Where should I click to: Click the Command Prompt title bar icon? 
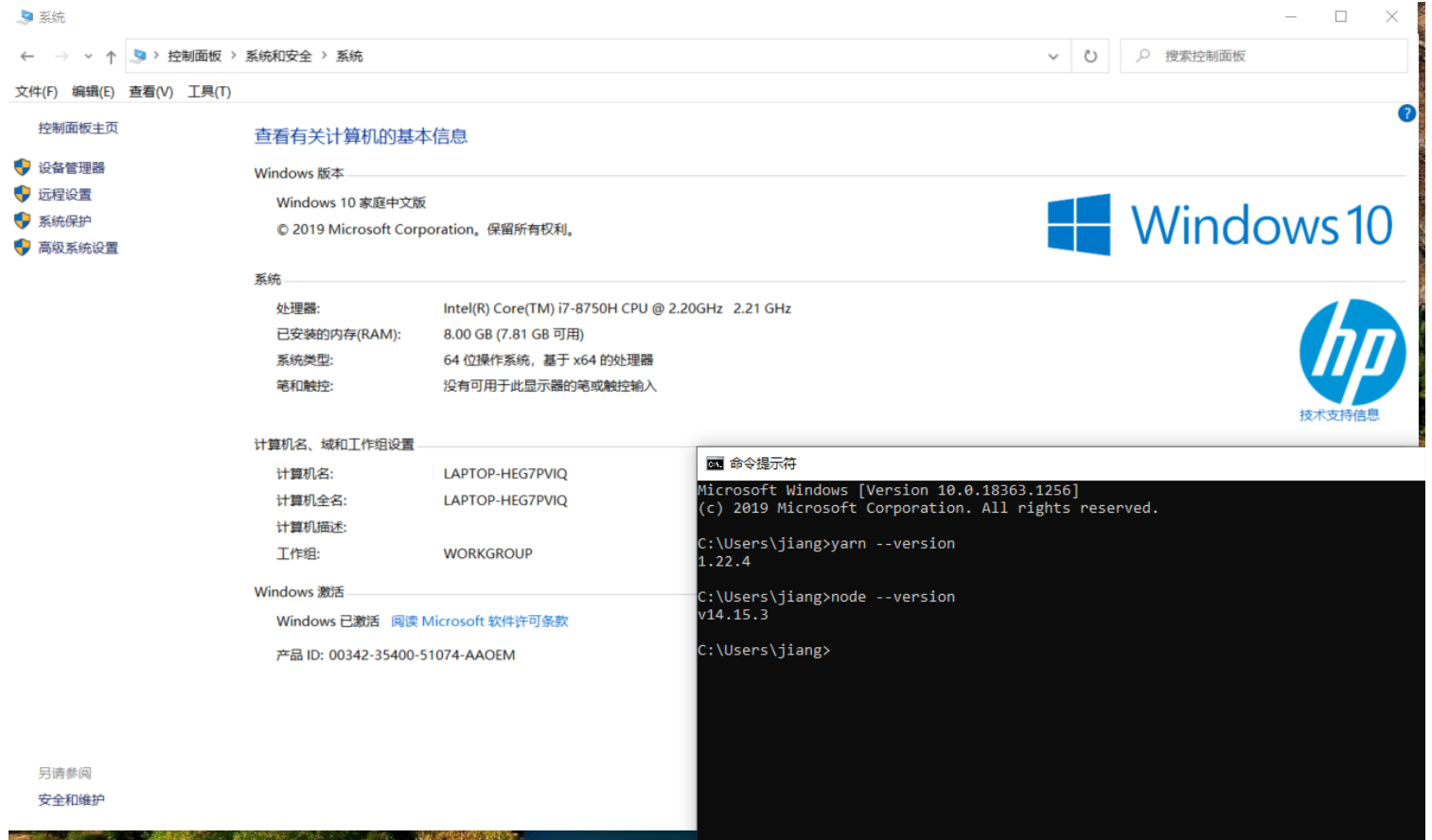(715, 464)
